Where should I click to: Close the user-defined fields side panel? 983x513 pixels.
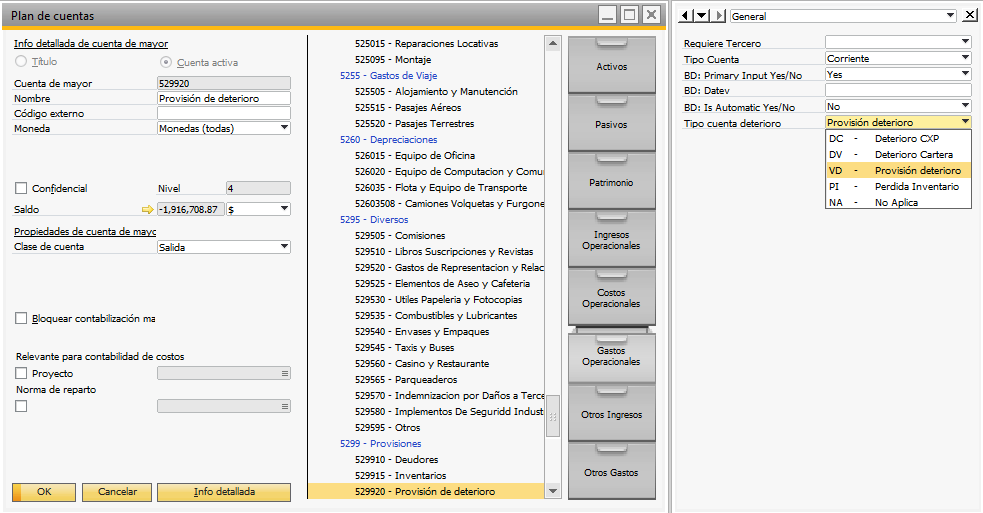[970, 16]
